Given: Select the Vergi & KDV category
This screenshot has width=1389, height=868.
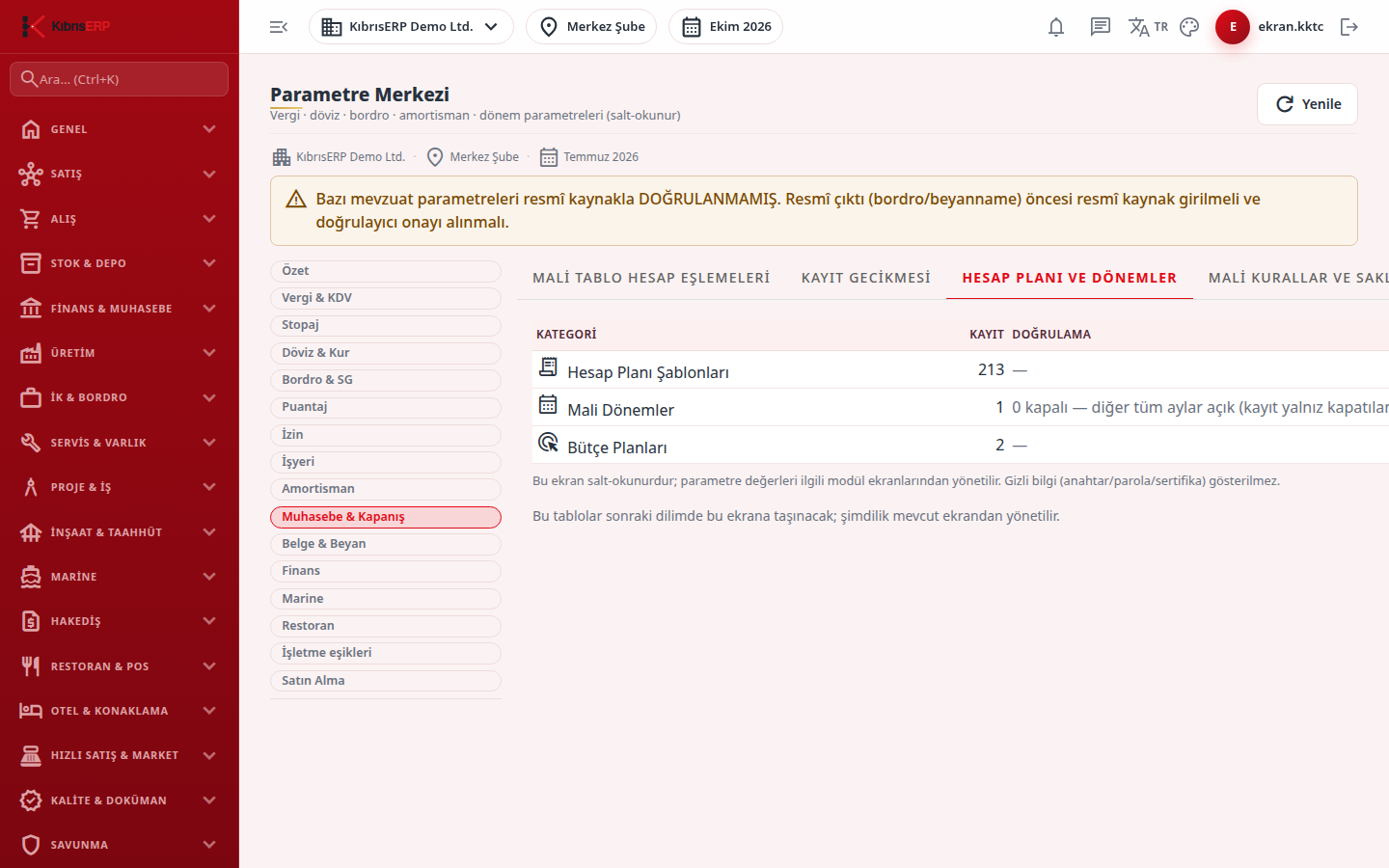Looking at the screenshot, I should (386, 298).
